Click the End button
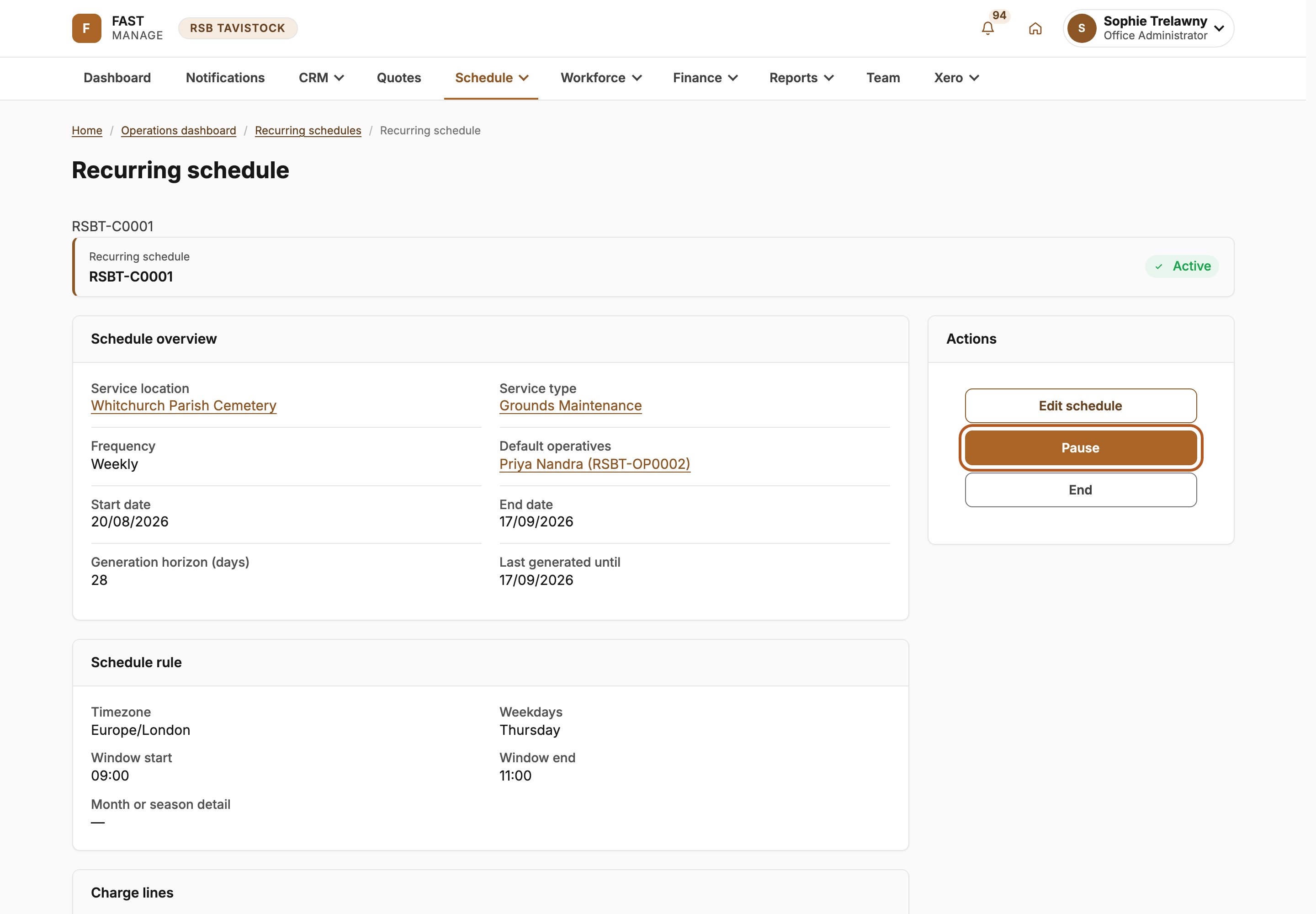 1080,490
